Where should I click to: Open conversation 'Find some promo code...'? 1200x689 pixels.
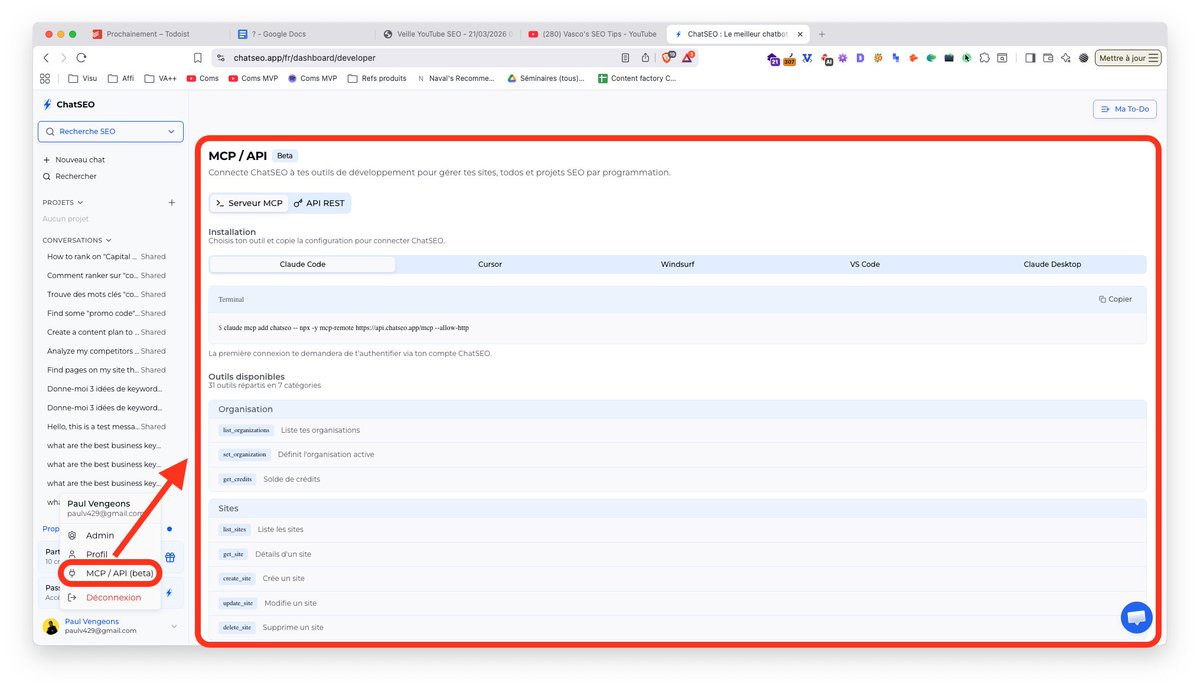click(107, 313)
